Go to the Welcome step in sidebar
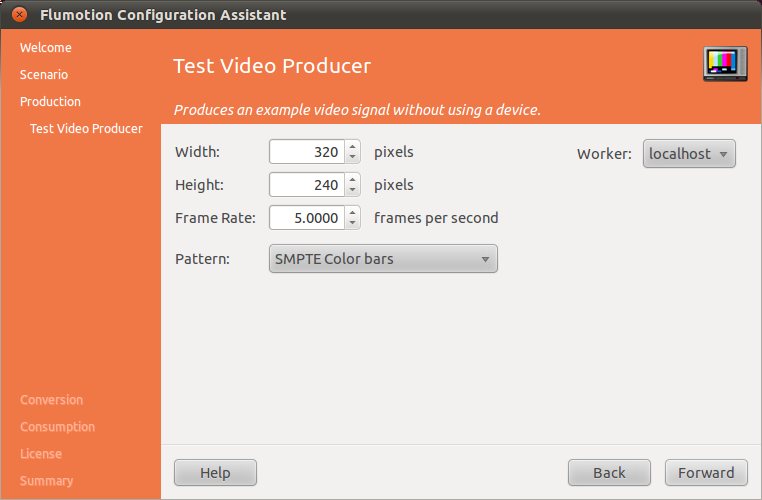Screen dimensions: 762x500 pos(46,48)
